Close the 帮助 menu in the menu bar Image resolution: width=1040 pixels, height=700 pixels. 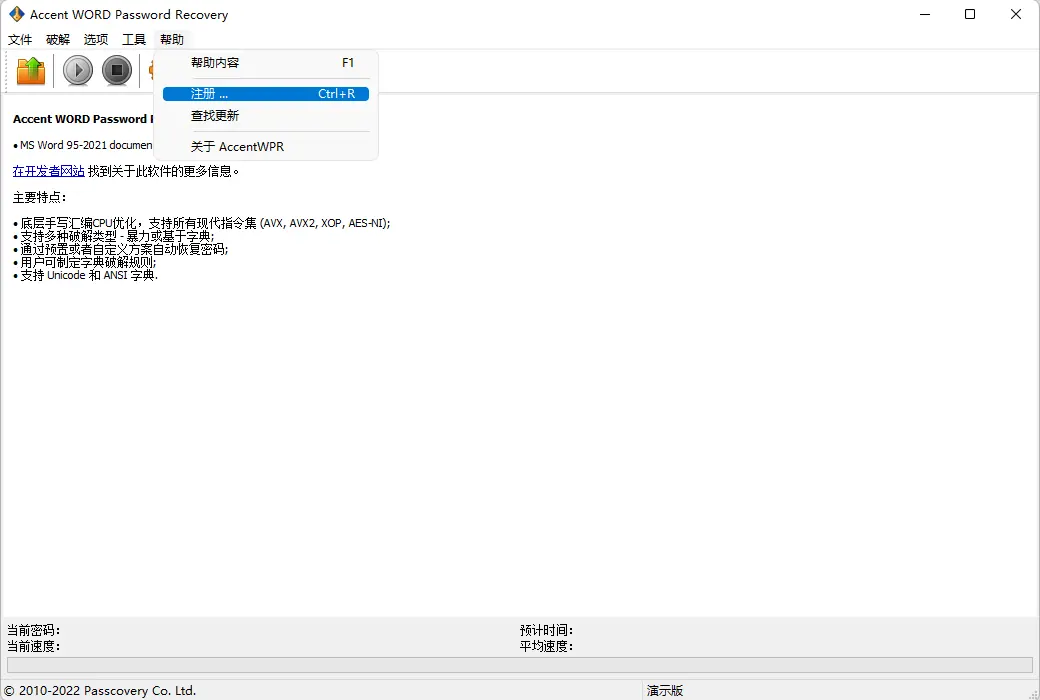[x=172, y=39]
